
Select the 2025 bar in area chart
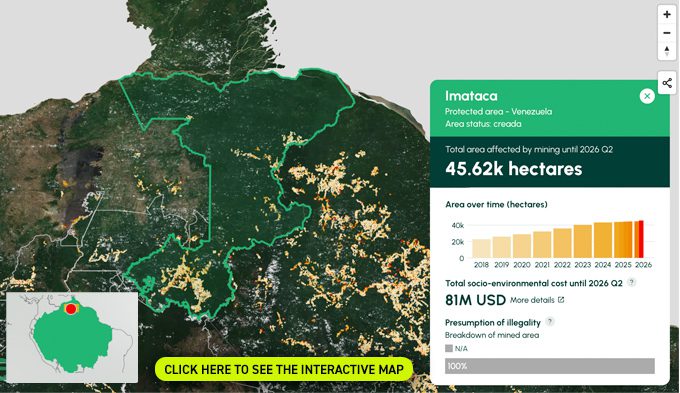click(x=623, y=240)
